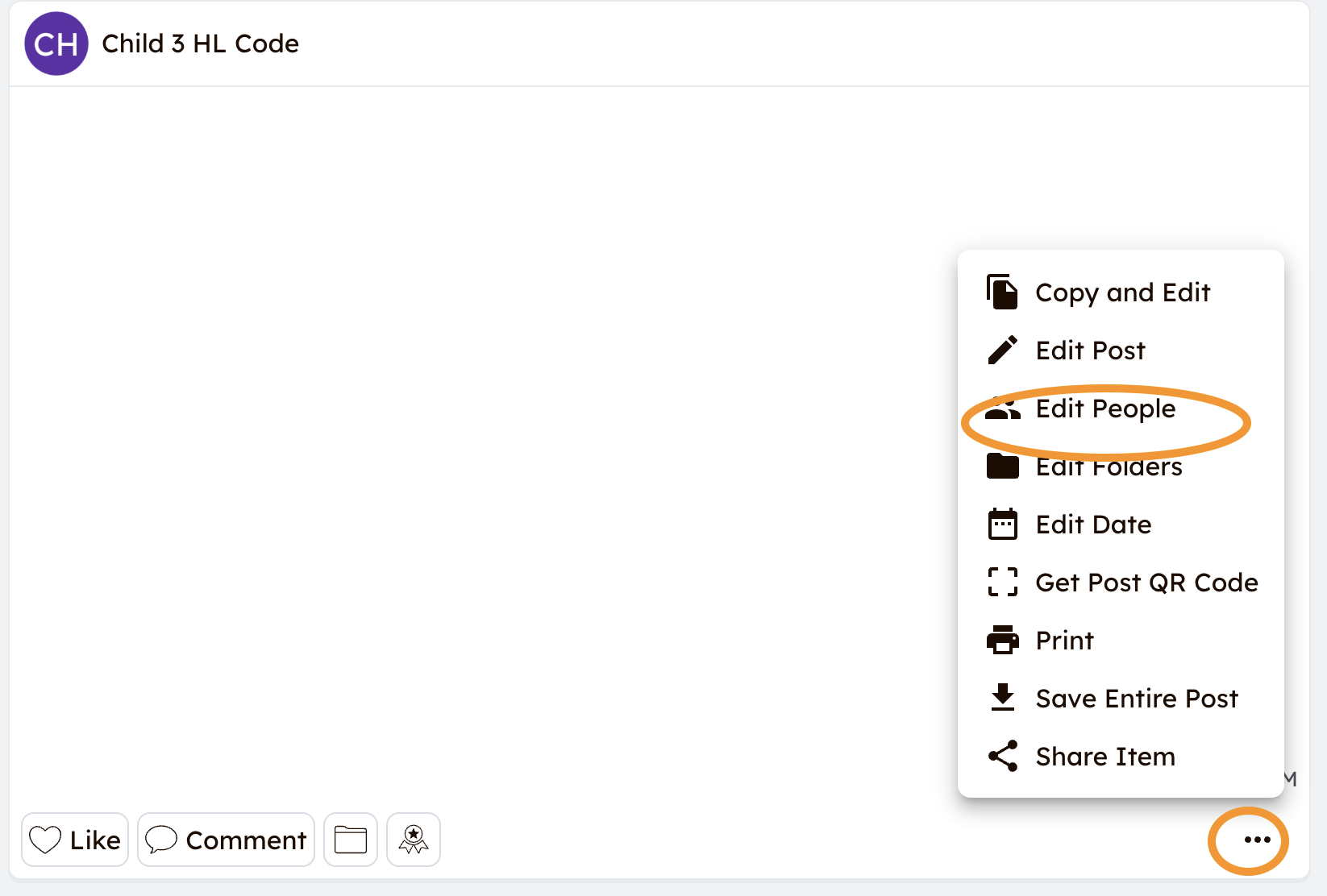Click the folder icon button beside Comment
The width and height of the screenshot is (1327, 896).
[x=351, y=840]
